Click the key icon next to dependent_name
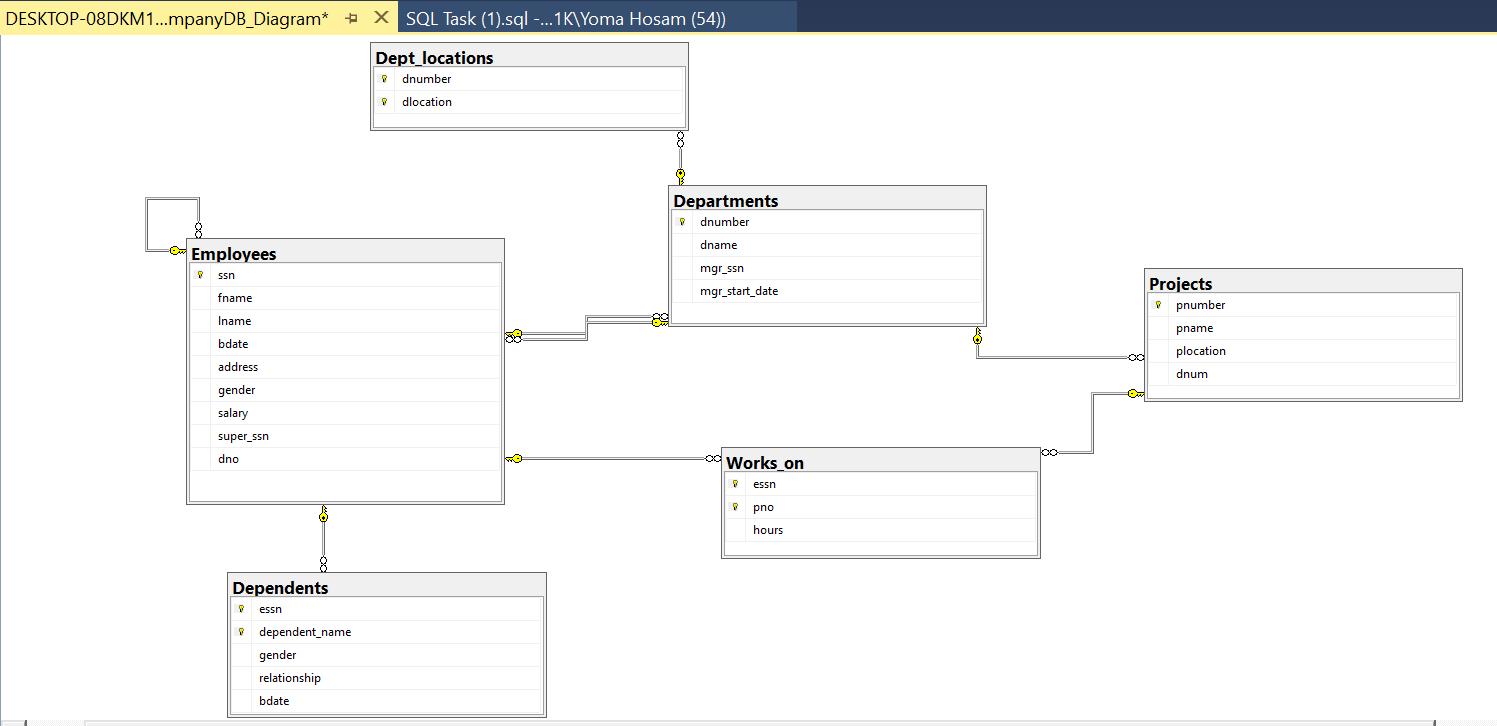This screenshot has width=1497, height=726. (x=241, y=632)
